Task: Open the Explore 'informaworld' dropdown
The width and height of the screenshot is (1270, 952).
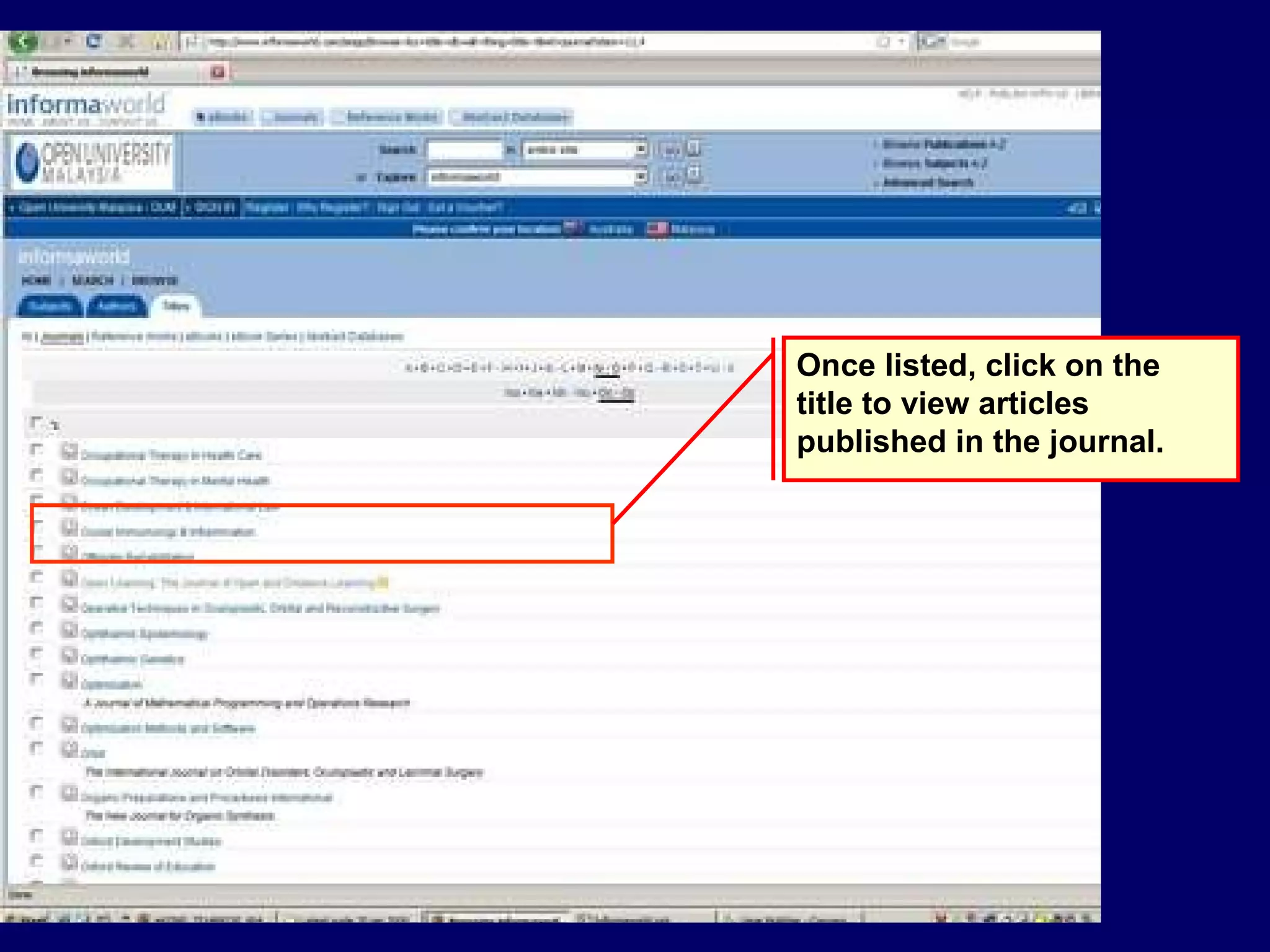Action: [x=537, y=177]
